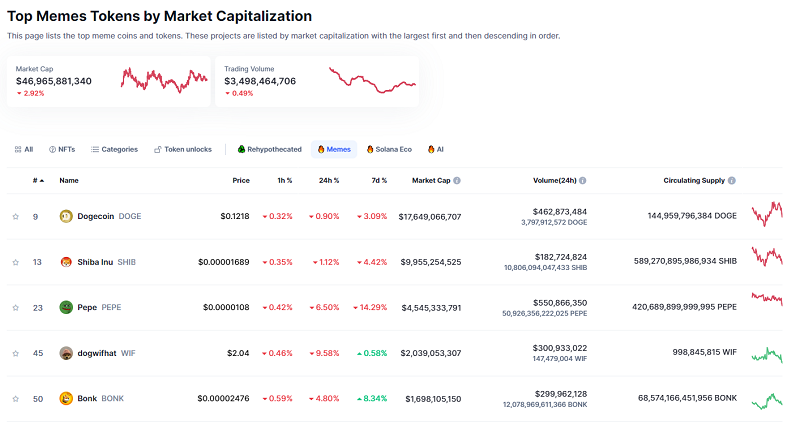The image size is (800, 425).
Task: Click the Bonk coin logo icon
Action: point(67,398)
